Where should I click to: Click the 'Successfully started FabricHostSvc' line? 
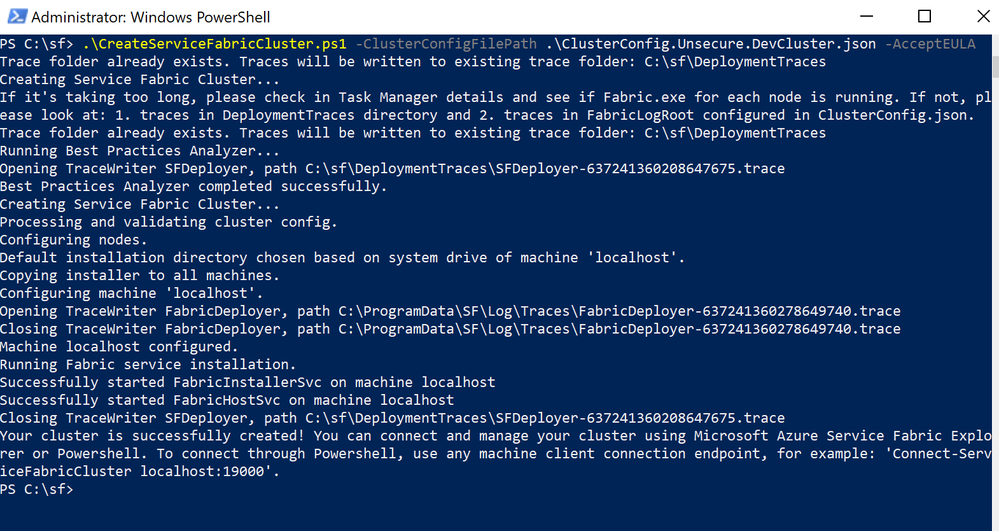click(x=227, y=400)
